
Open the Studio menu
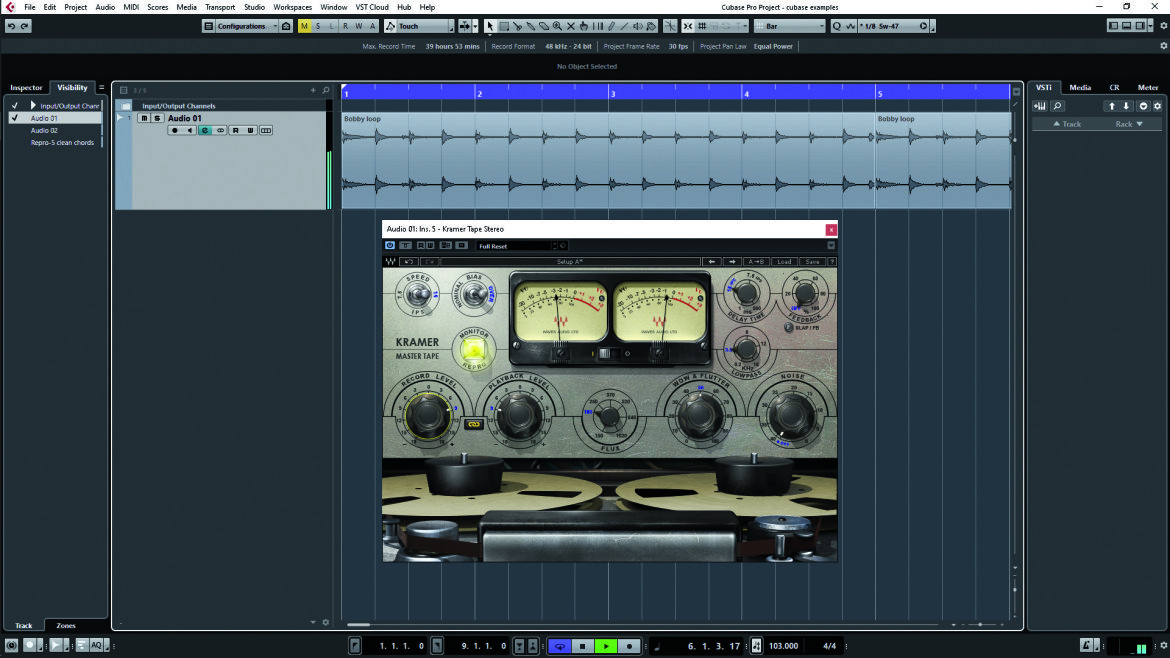[x=254, y=7]
